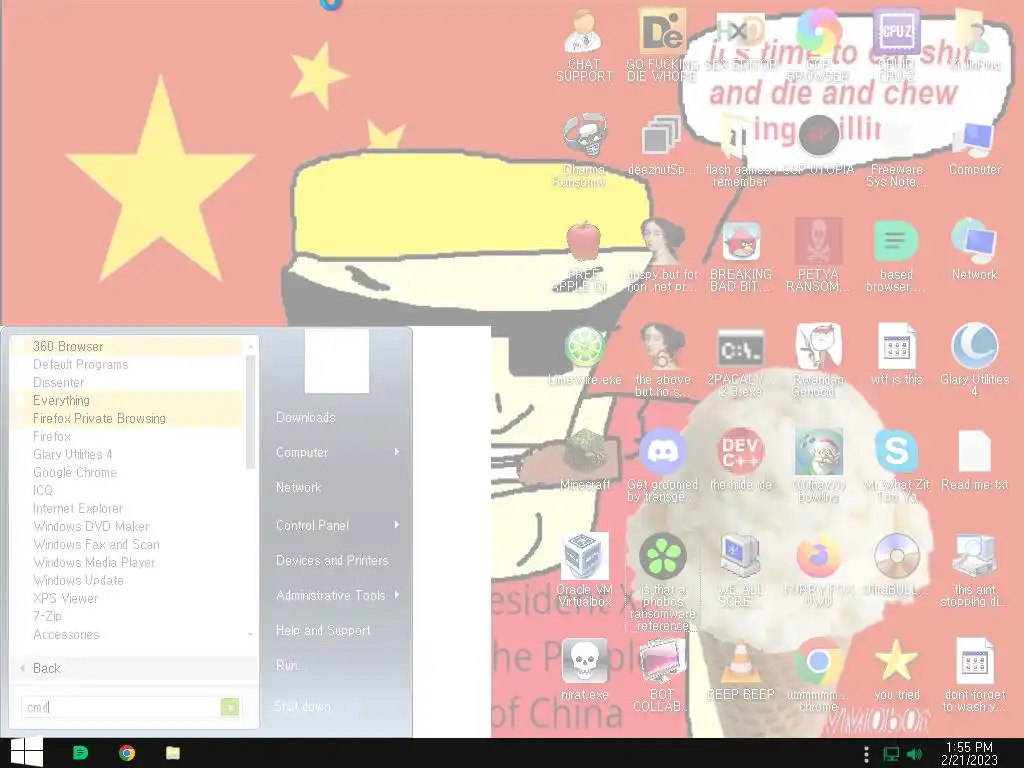Open the BOT COLLAB desktop icon
1024x768 pixels.
[662, 675]
